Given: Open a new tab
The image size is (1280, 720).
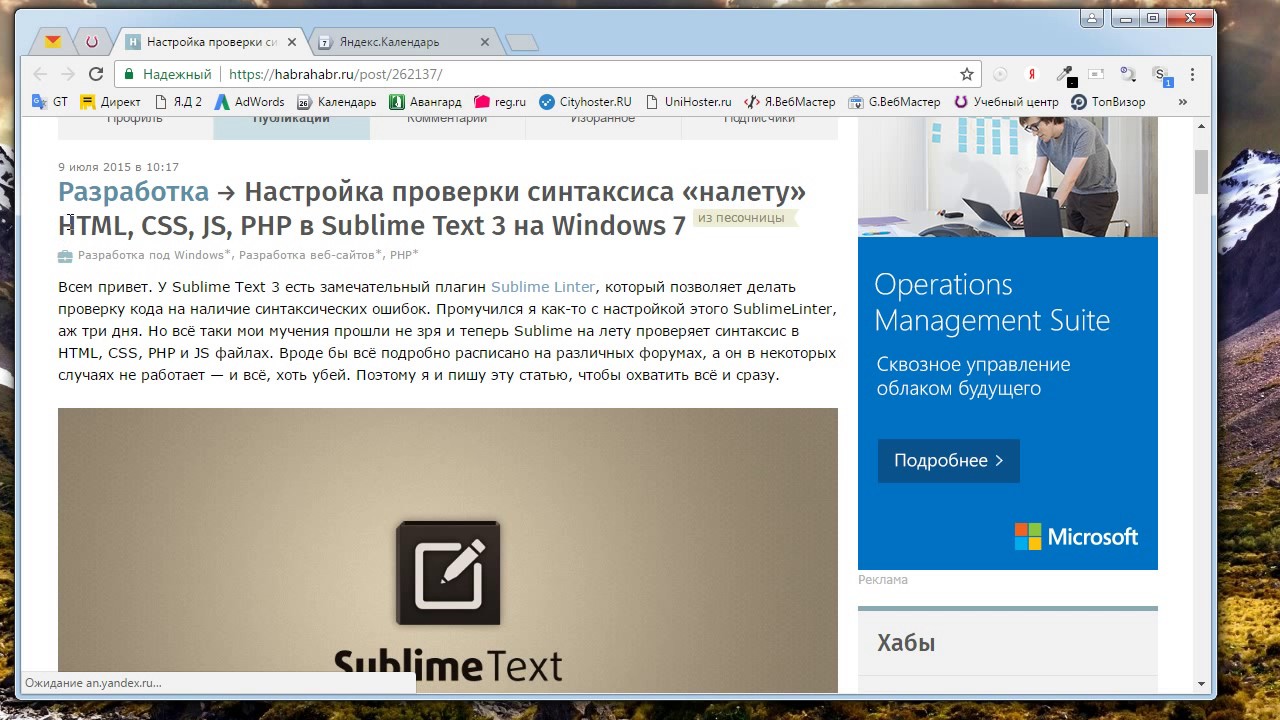Looking at the screenshot, I should click(521, 42).
